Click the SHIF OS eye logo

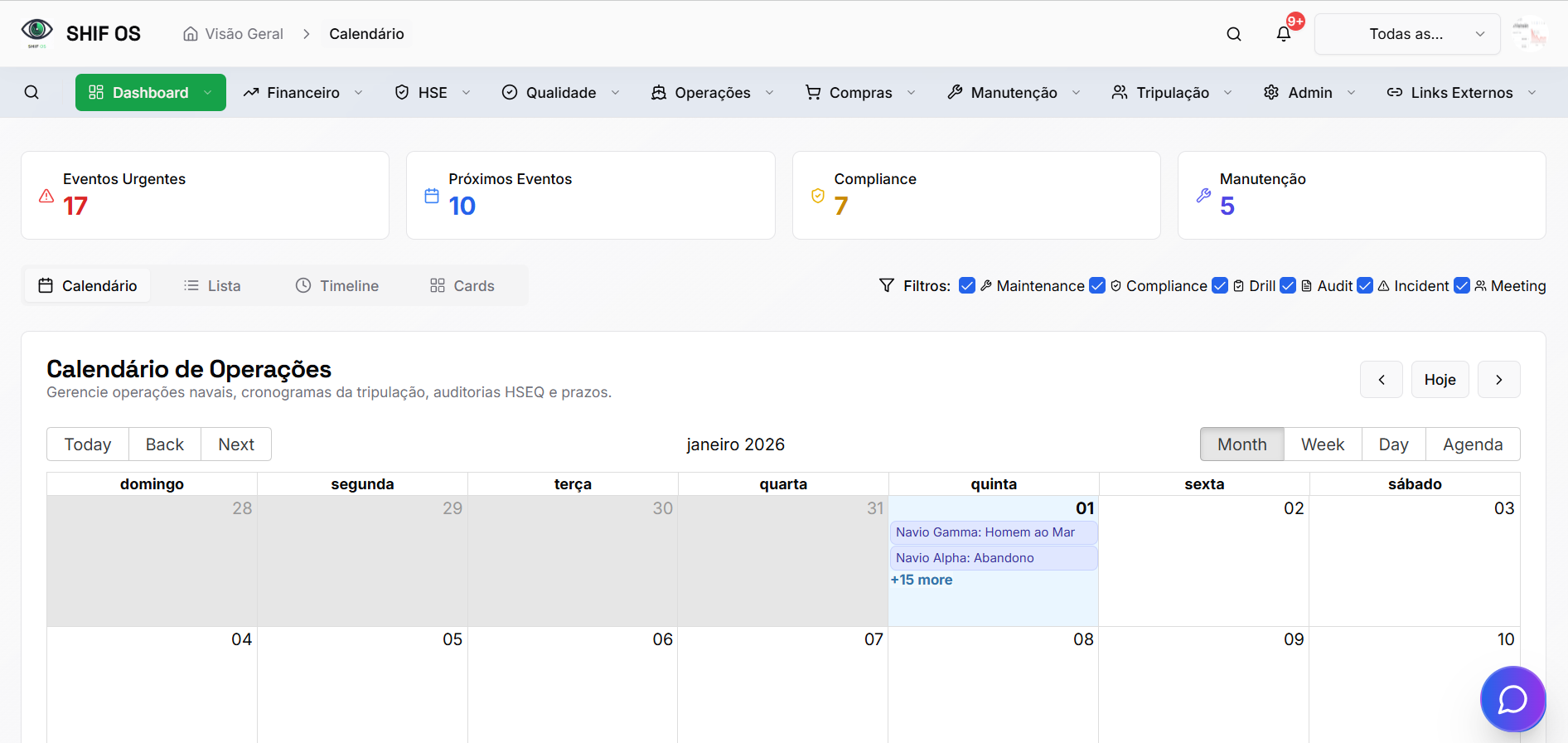click(x=36, y=32)
